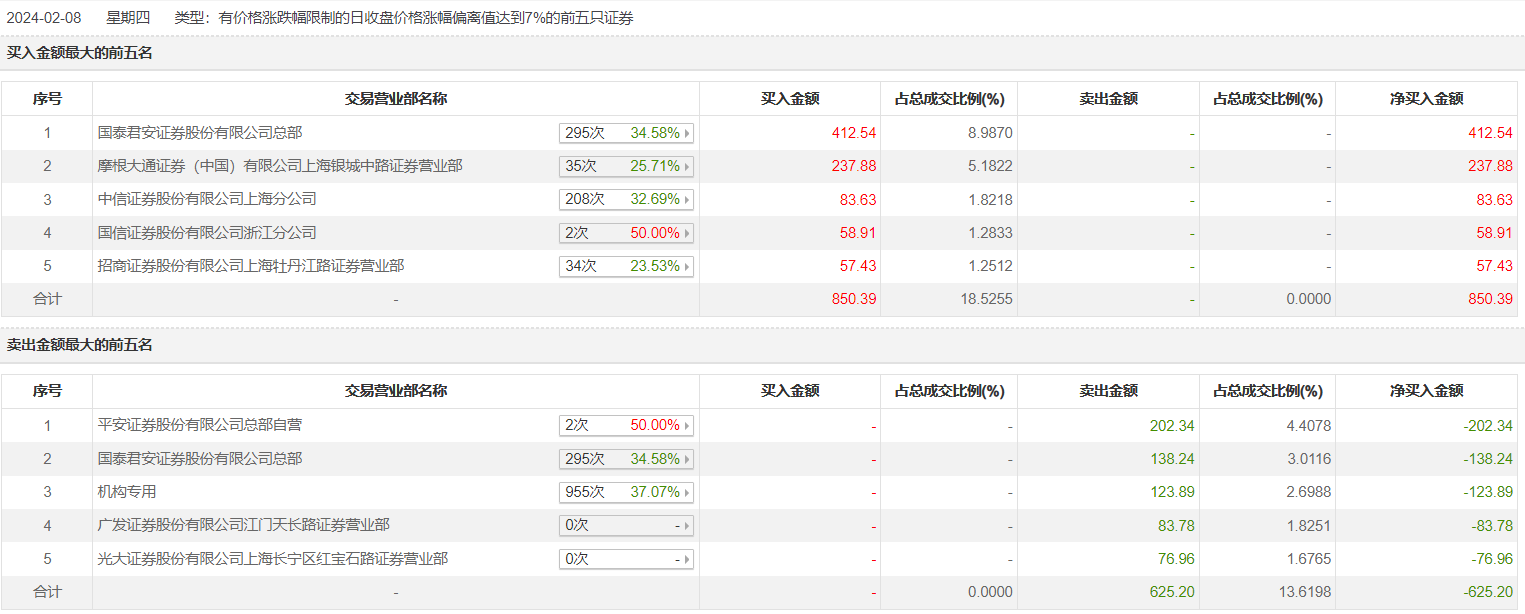
Task: Click the 卖出金额最大的前五名 section title
Action: [x=80, y=345]
